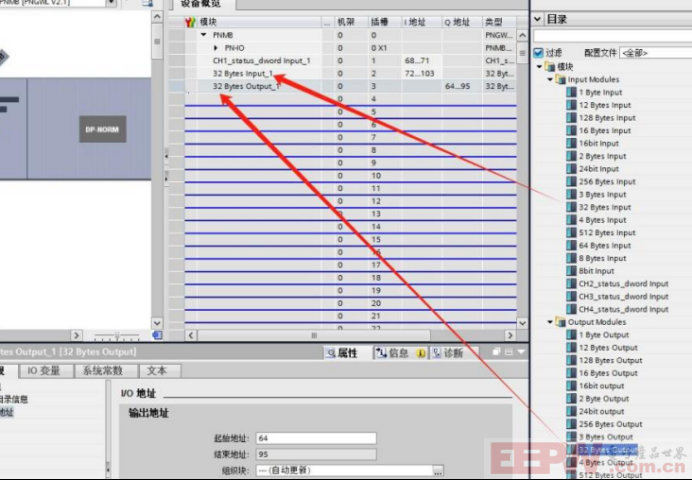
Task: Click the 32 Bytes Input module icon
Action: 571,207
